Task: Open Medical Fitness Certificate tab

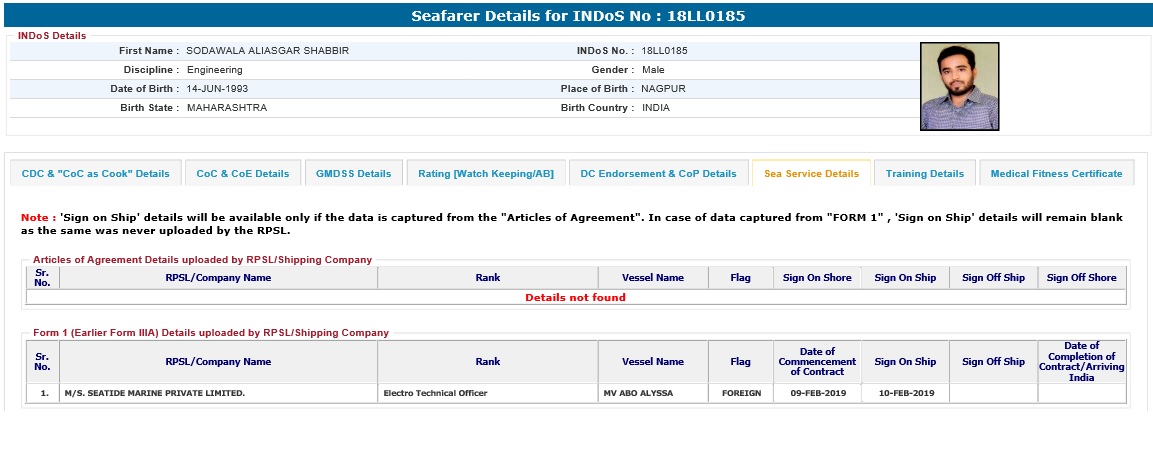Action: click(x=1056, y=173)
